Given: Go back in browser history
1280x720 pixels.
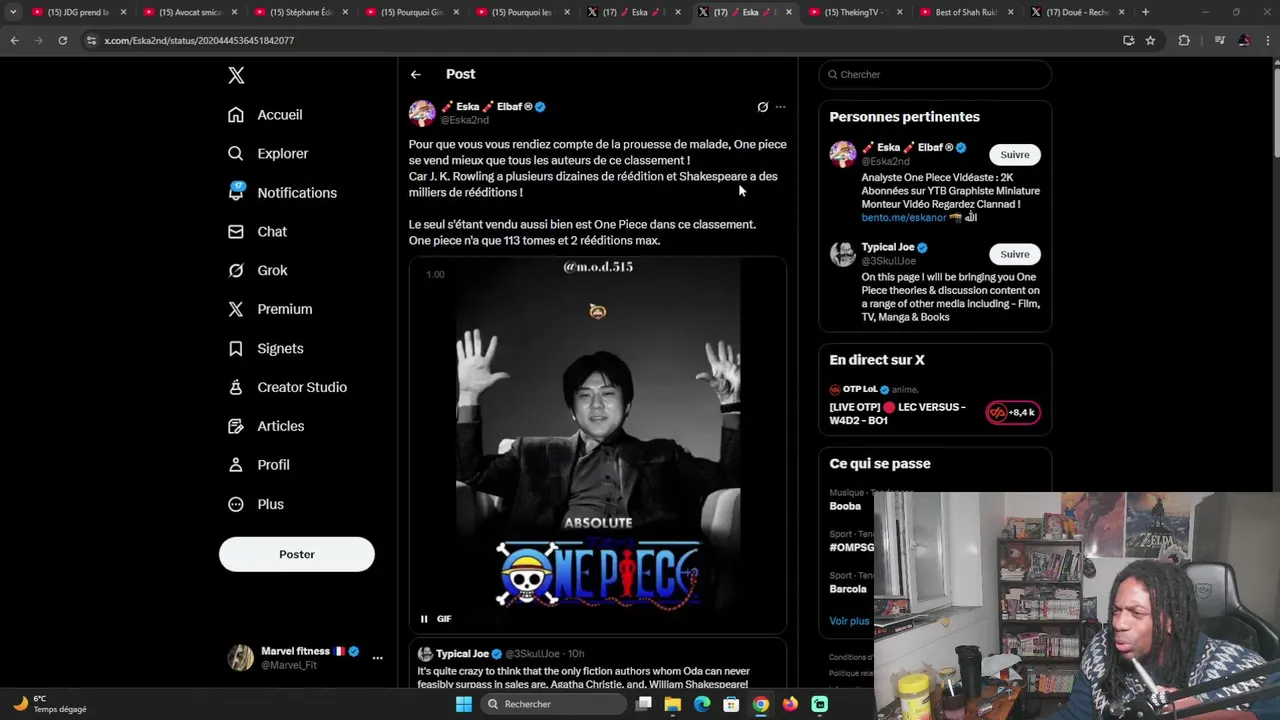Looking at the screenshot, I should coord(14,40).
